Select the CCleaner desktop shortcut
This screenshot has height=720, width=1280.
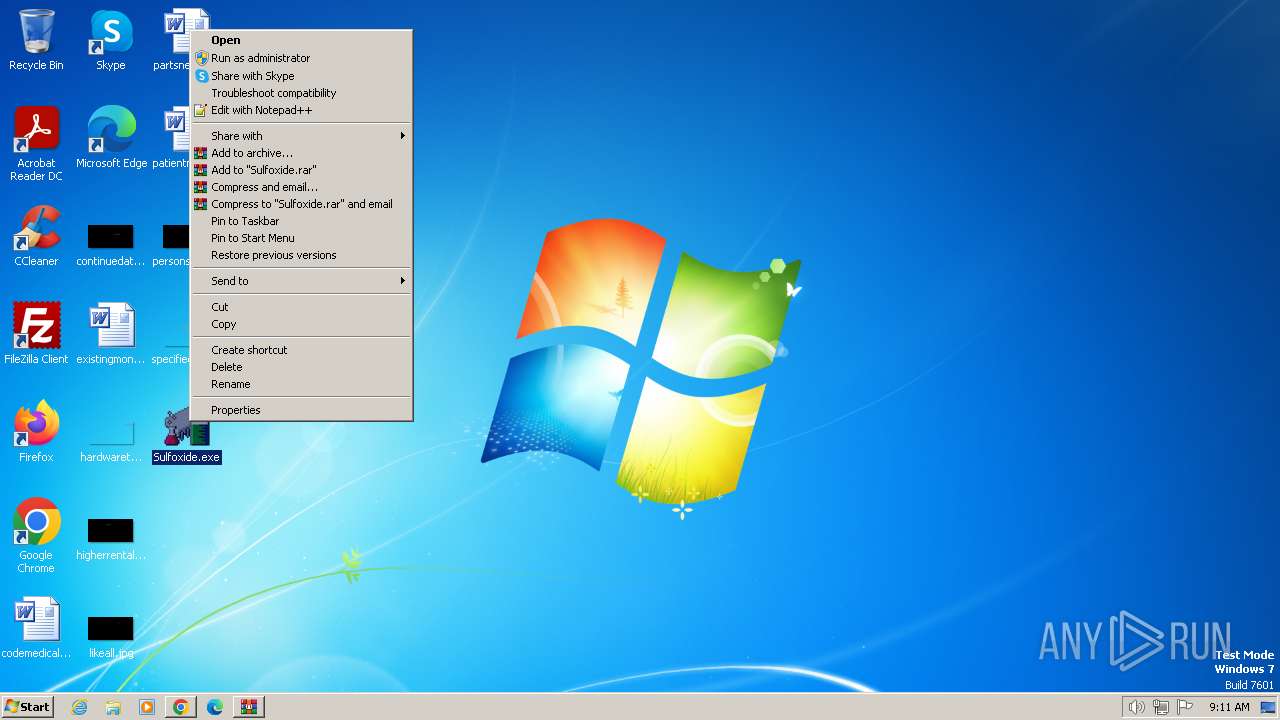click(36, 237)
